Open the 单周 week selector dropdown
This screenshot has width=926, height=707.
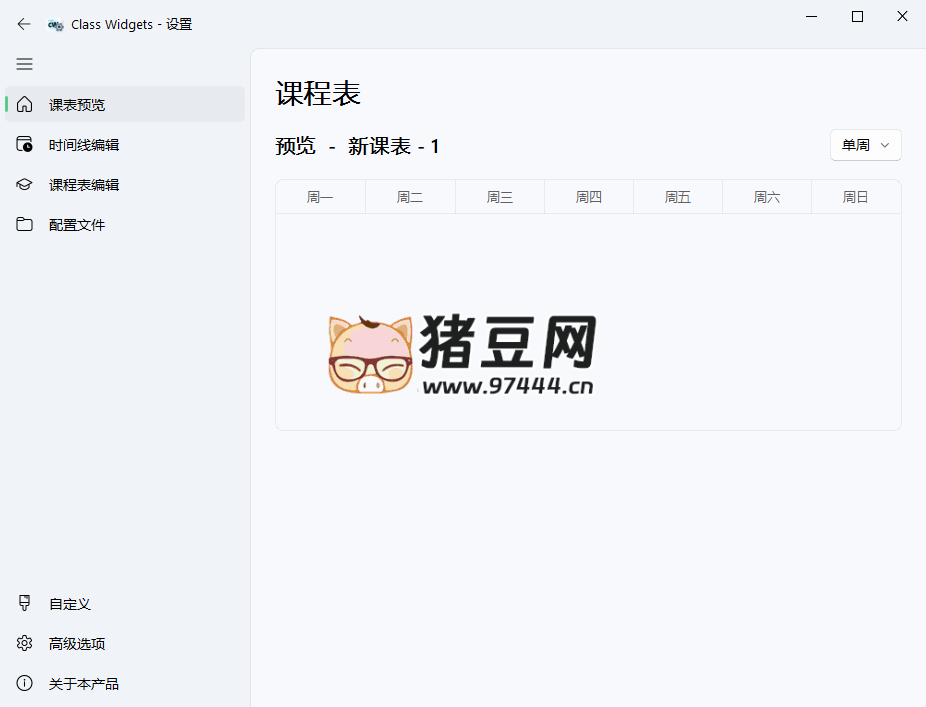(x=865, y=144)
